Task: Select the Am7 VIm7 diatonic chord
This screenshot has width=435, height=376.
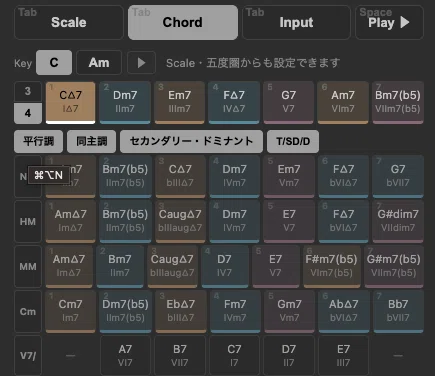Action: click(343, 102)
